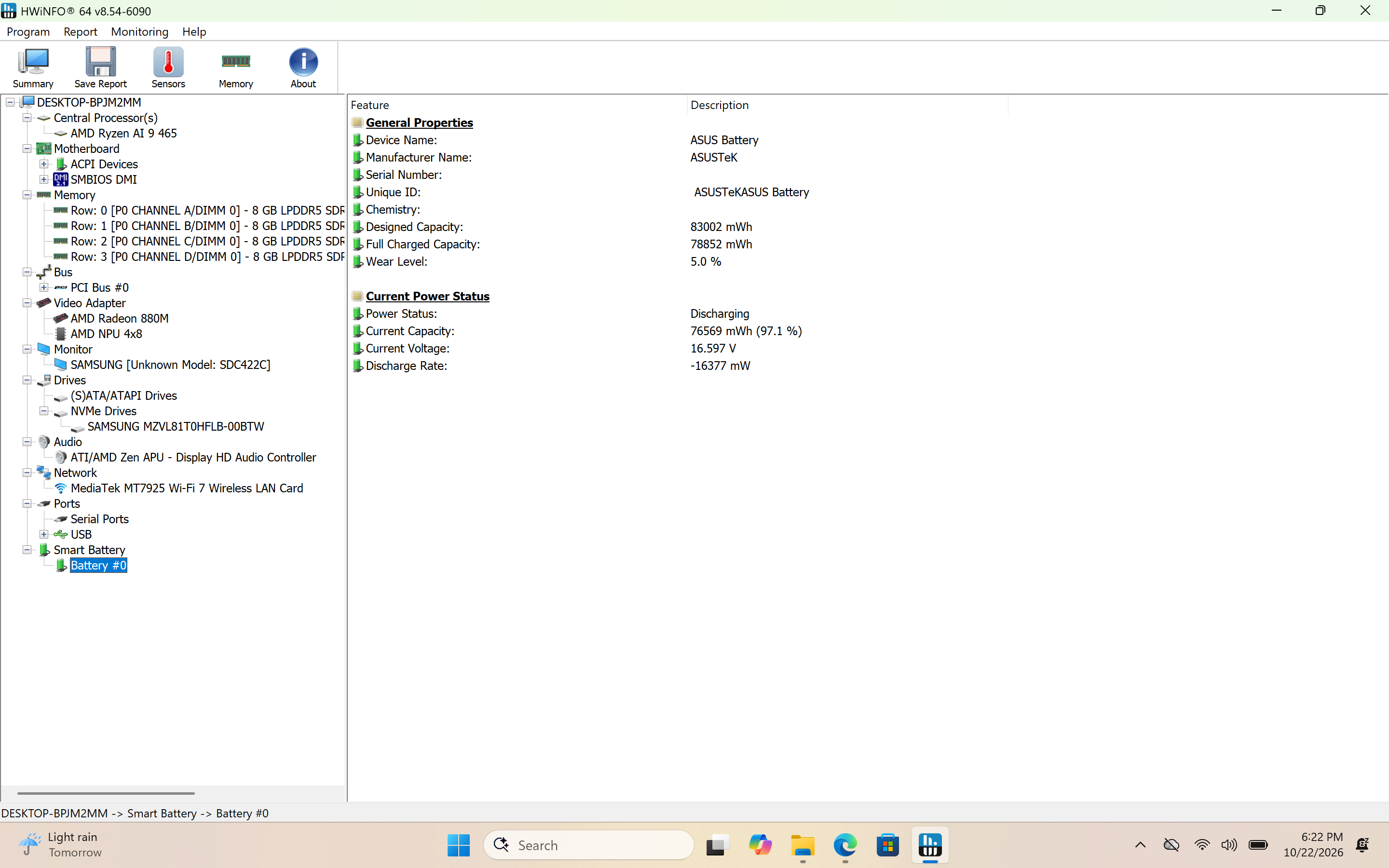The width and height of the screenshot is (1389, 868).
Task: Click the Windows Start button
Action: pyautogui.click(x=458, y=845)
